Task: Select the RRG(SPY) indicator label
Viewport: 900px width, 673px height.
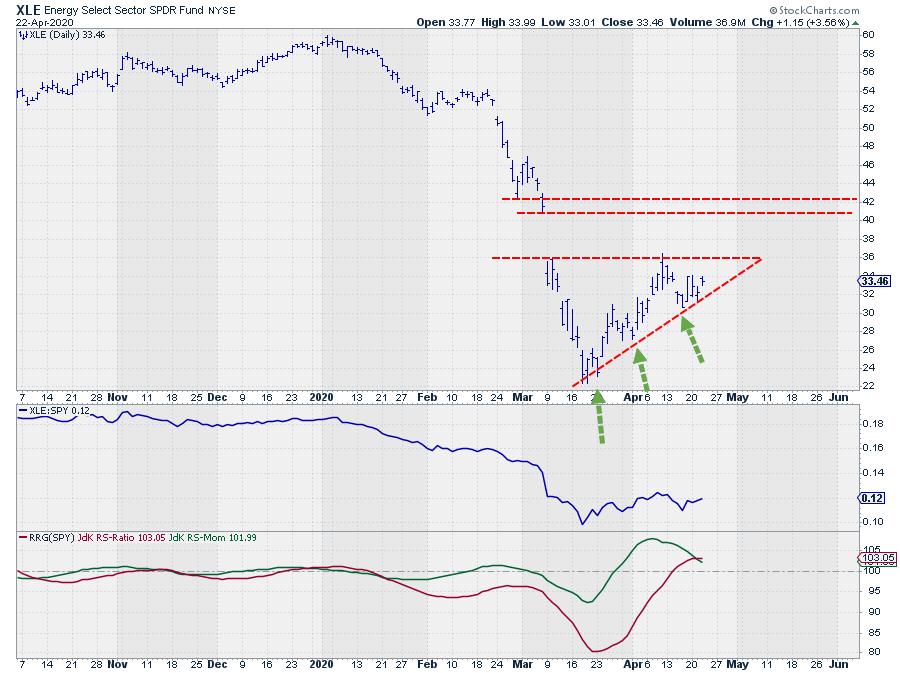Action: click(x=50, y=537)
